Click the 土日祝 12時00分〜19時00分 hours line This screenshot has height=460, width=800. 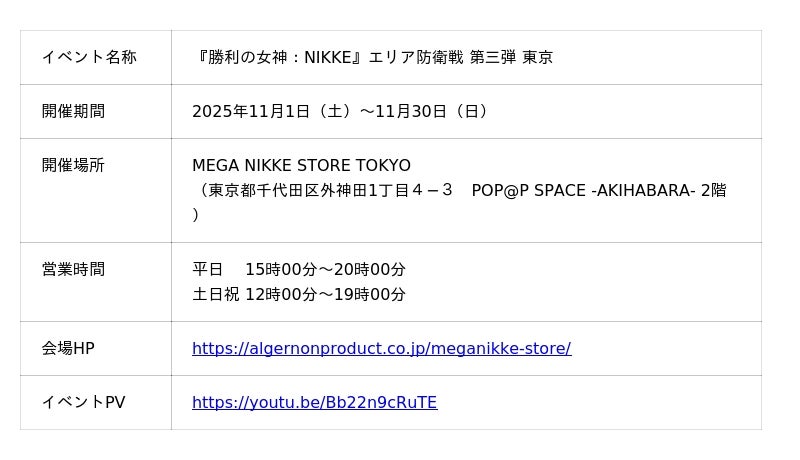299,294
